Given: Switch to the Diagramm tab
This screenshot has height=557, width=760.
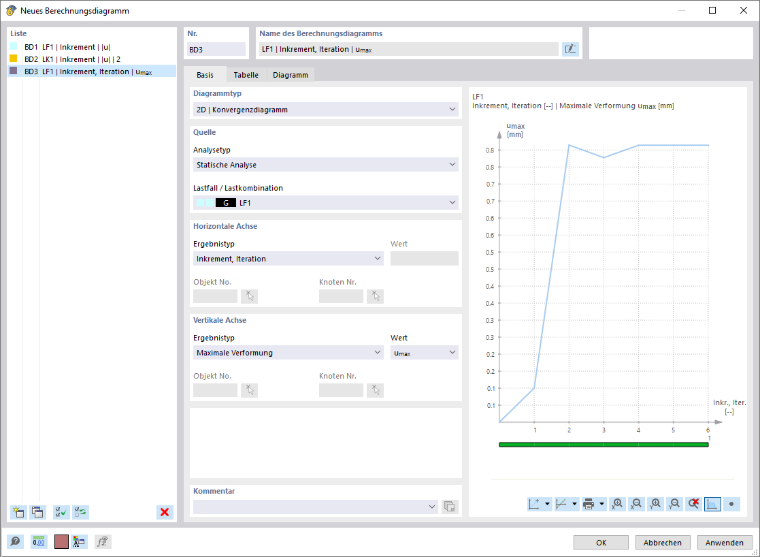Looking at the screenshot, I should [x=290, y=75].
